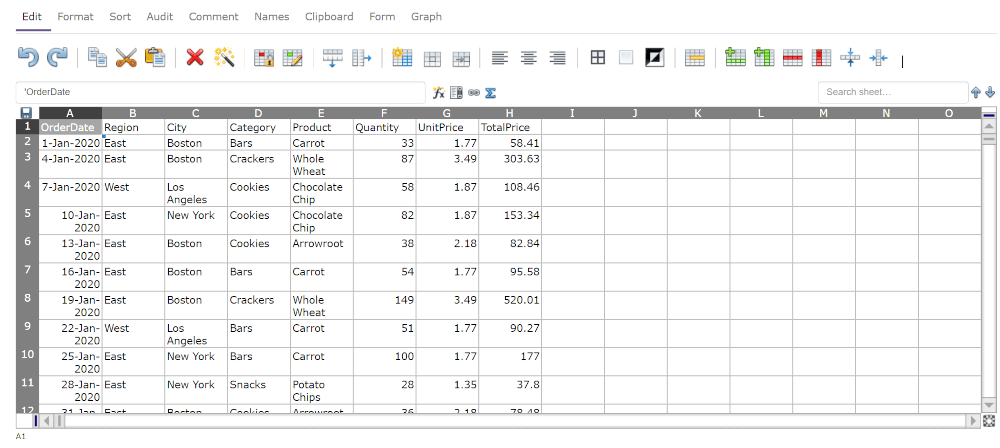This screenshot has height=448, width=1000.
Task: Open the fx function list
Action: [438, 93]
